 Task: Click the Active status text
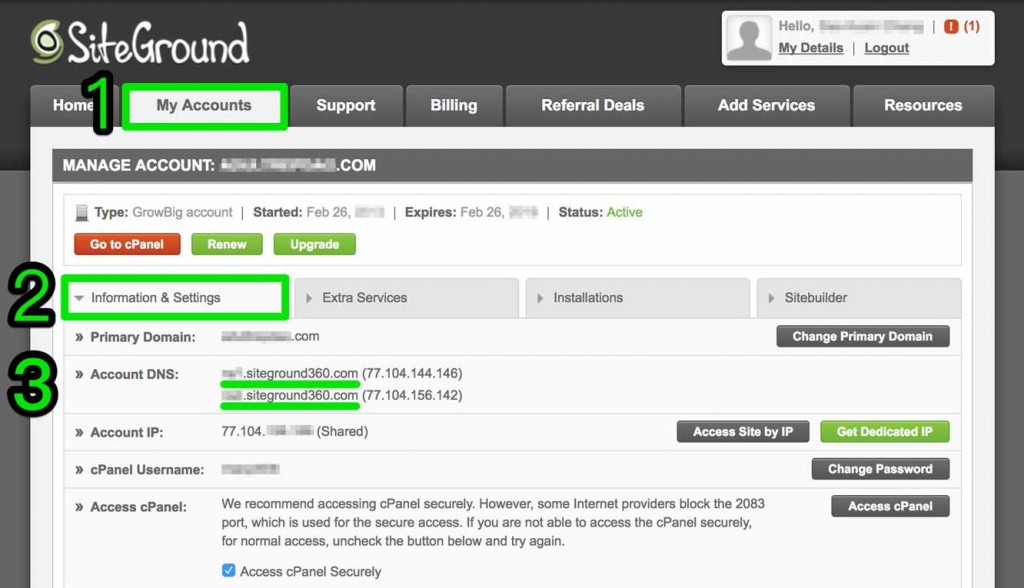tap(624, 212)
